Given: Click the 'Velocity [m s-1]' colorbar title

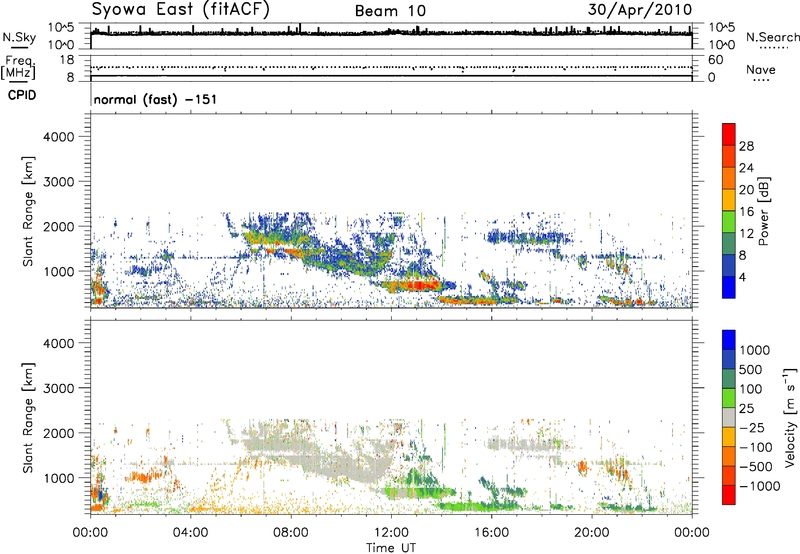Looking at the screenshot, I should pyautogui.click(x=790, y=417).
